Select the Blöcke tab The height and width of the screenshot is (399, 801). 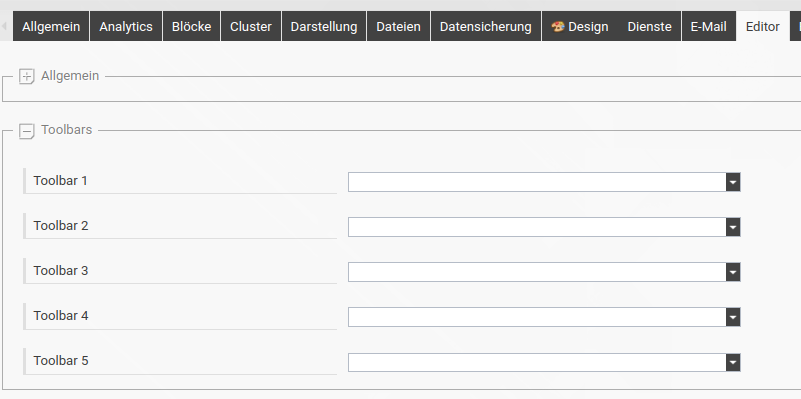(192, 26)
